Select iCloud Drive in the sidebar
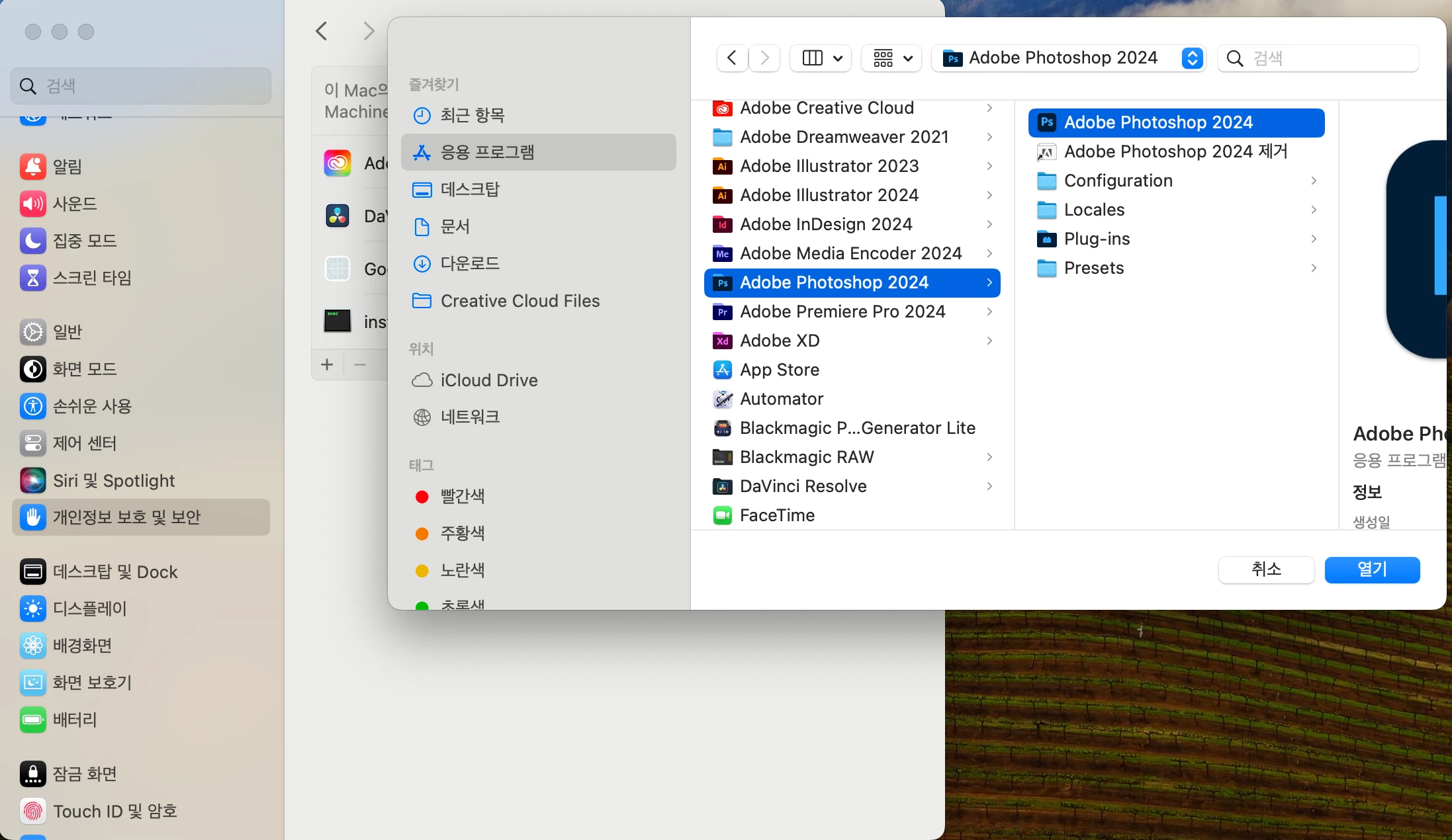The height and width of the screenshot is (840, 1452). point(488,380)
